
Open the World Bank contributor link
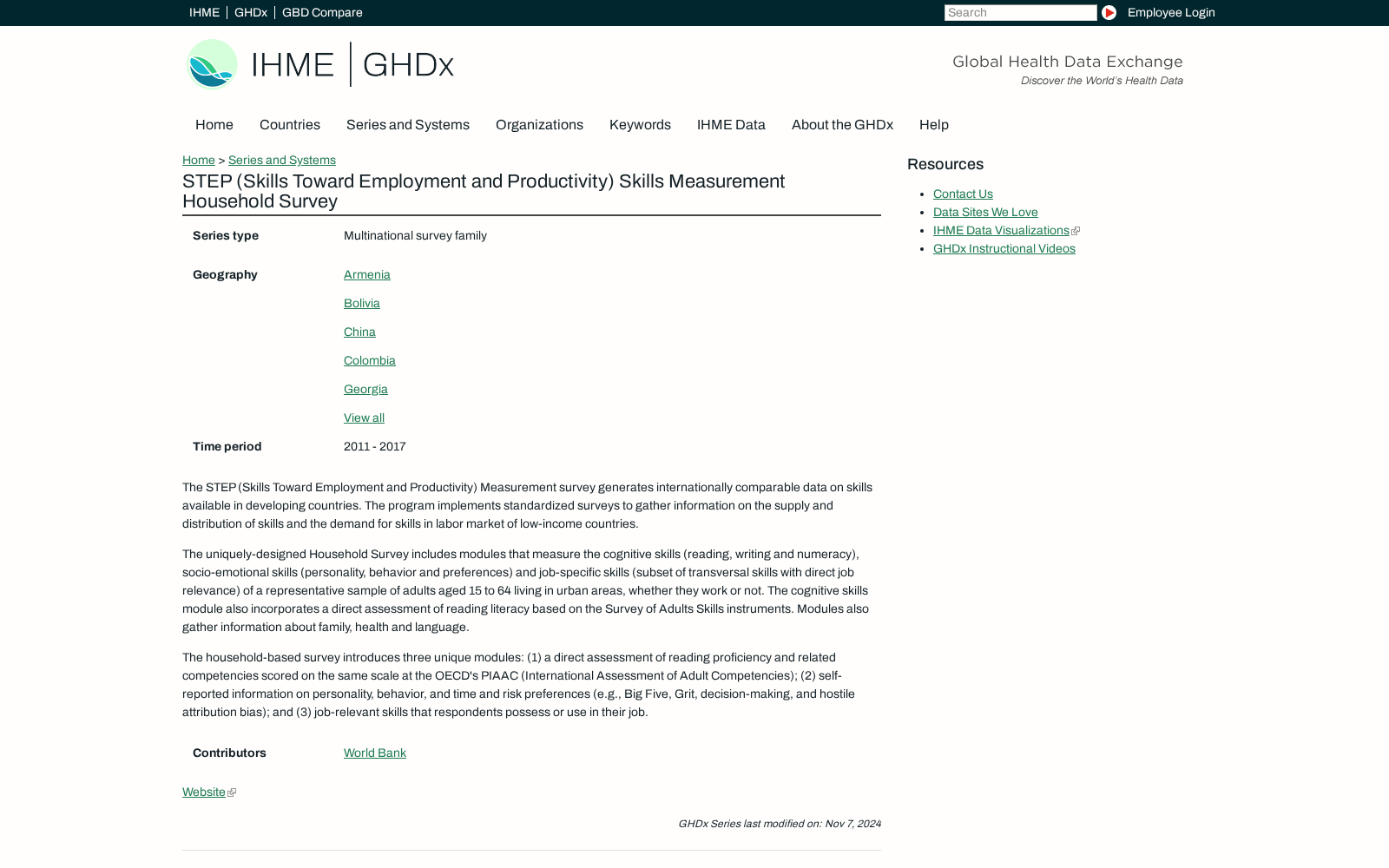(x=375, y=753)
